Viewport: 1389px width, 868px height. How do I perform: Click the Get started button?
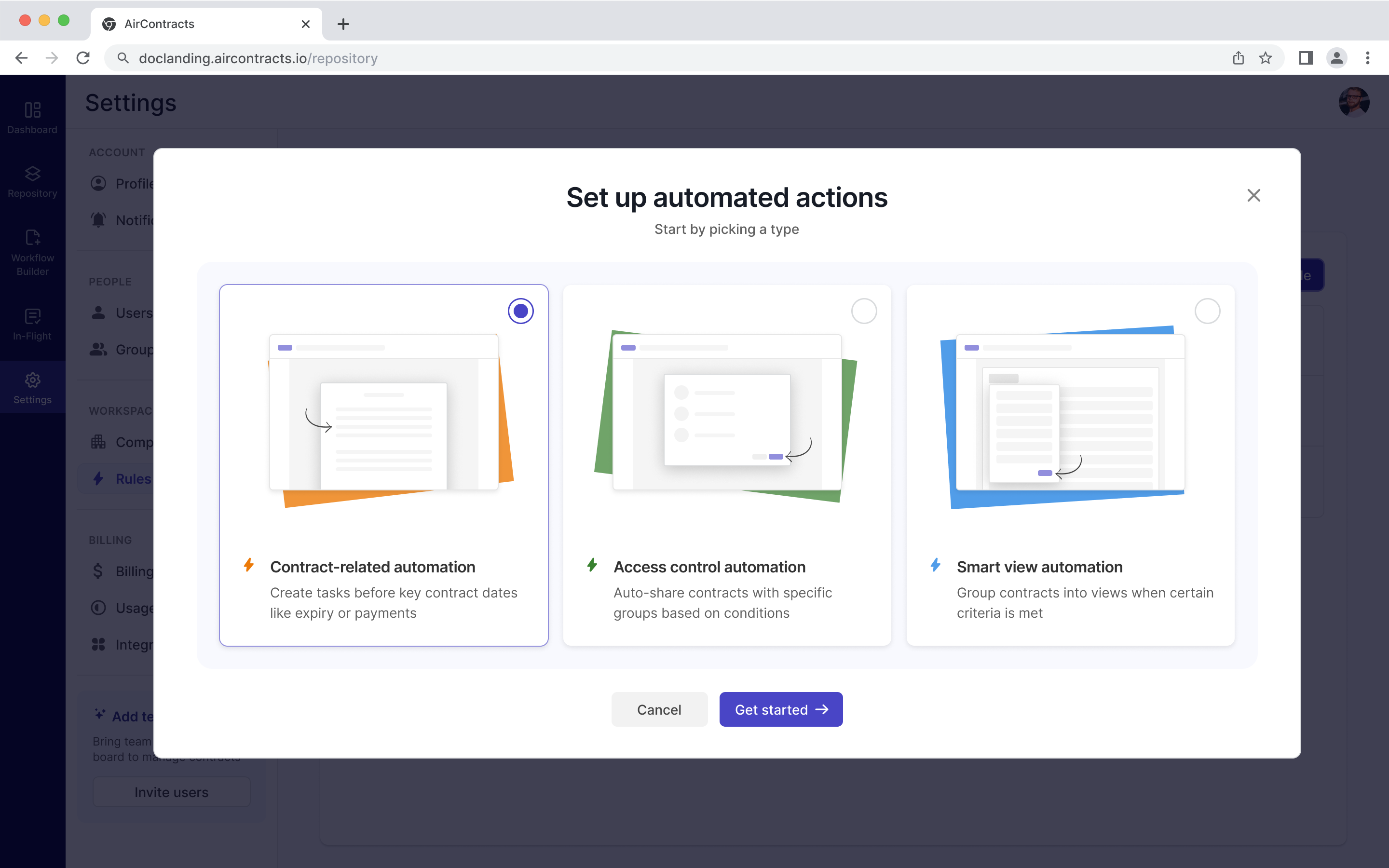pyautogui.click(x=781, y=709)
